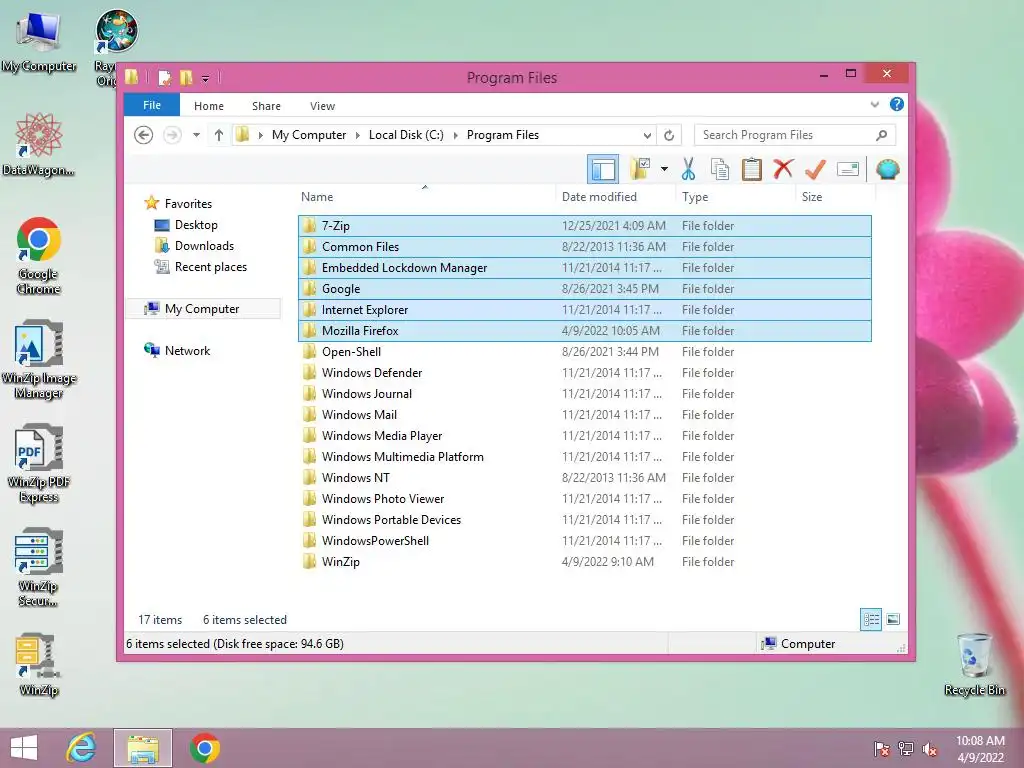
Task: Expand folder options dropdown arrow in toolbar
Action: point(664,169)
